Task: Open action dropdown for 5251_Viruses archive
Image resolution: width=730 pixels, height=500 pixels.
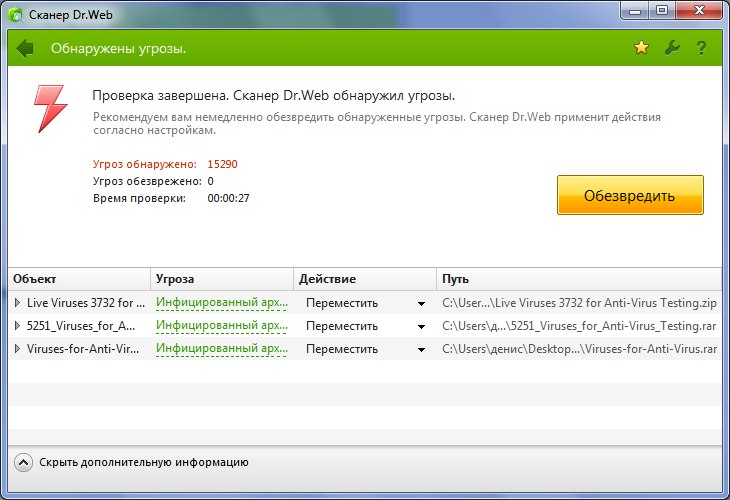Action: (x=421, y=326)
